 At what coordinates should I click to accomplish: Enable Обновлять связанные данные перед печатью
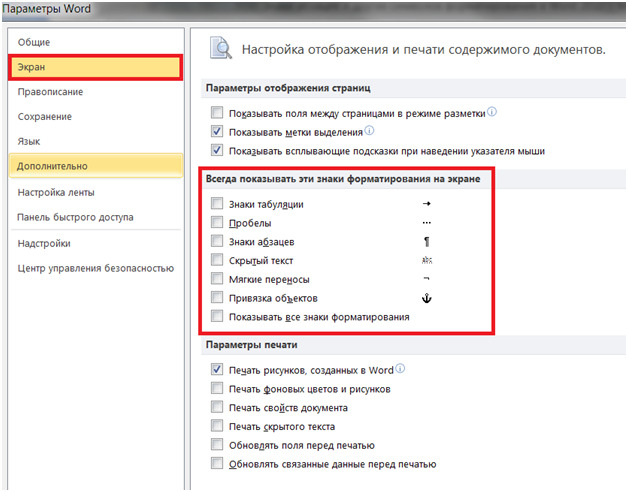click(x=217, y=463)
